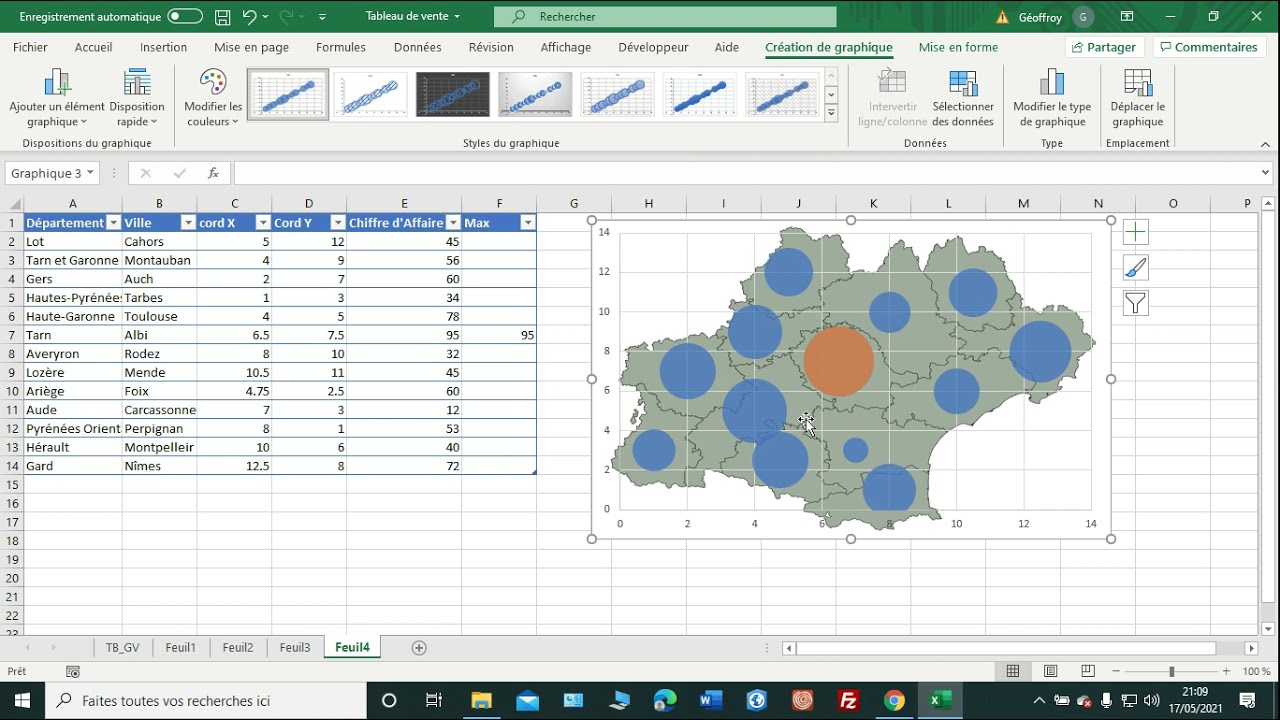Screen dimensions: 1280x720
Task: Open the Max column filter dropdown
Action: 527,223
